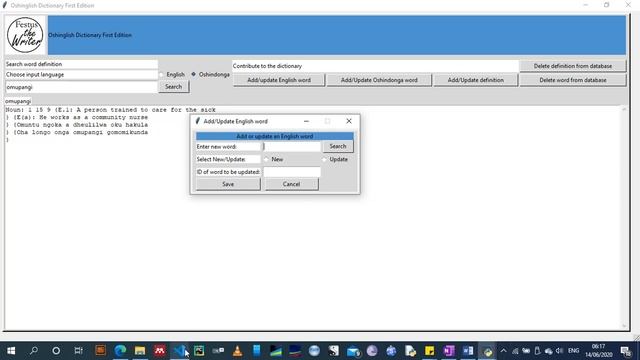Open the notification center icon
This screenshot has height=360, width=640.
pos(626,351)
